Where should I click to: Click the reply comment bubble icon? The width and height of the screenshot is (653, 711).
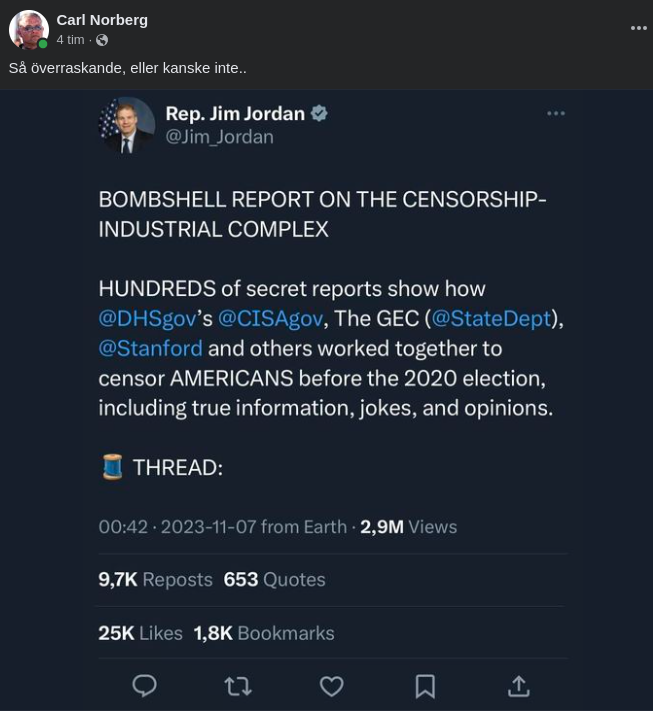click(145, 686)
